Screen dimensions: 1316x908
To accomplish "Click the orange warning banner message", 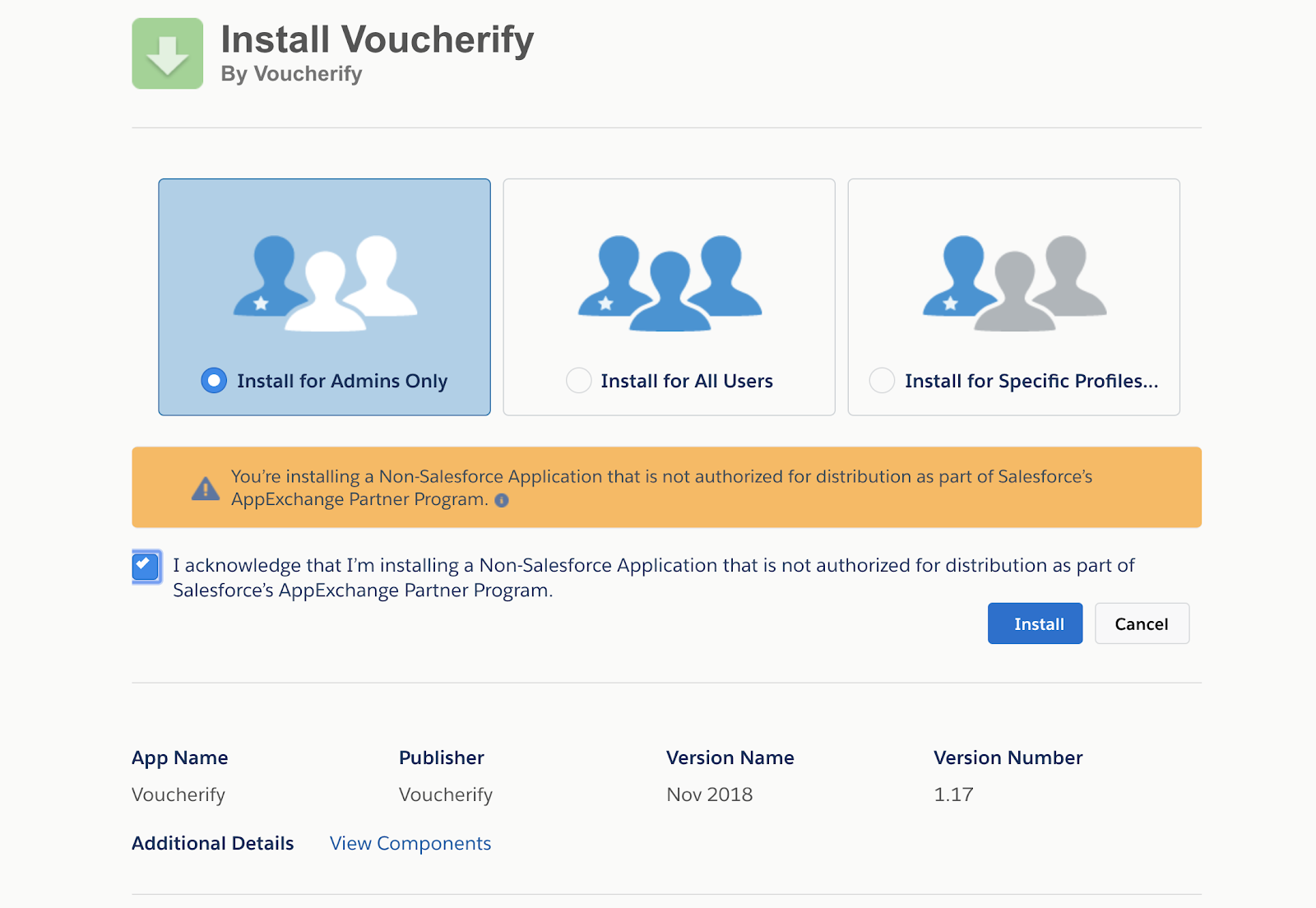I will coord(662,488).
